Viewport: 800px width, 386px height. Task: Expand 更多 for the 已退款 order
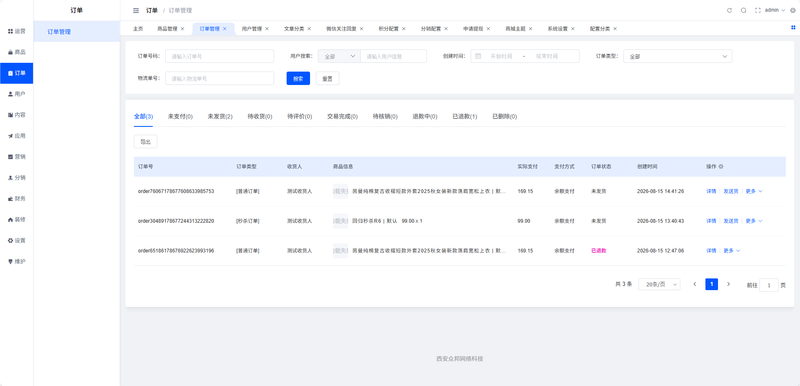(x=732, y=250)
